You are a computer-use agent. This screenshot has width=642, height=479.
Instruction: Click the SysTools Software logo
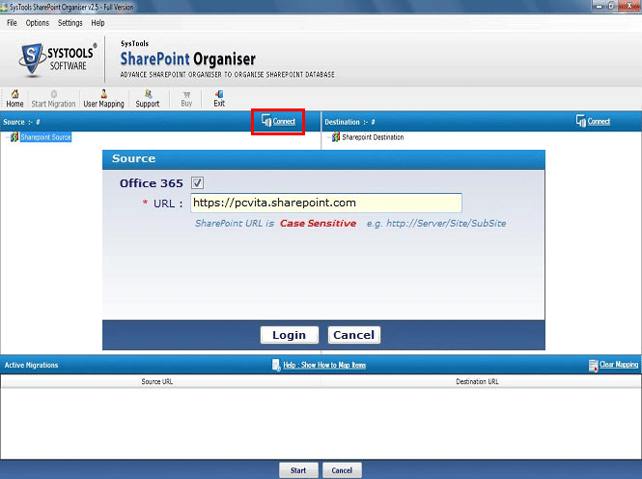coord(57,60)
